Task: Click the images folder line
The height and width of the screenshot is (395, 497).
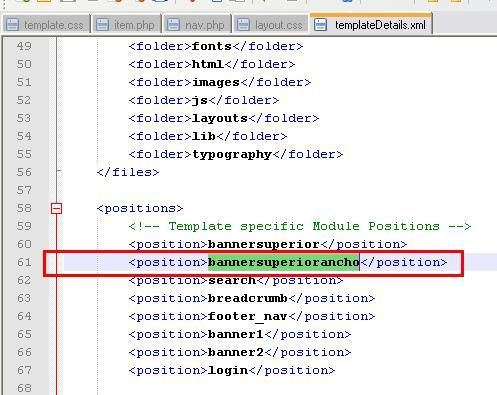Action: pos(220,82)
